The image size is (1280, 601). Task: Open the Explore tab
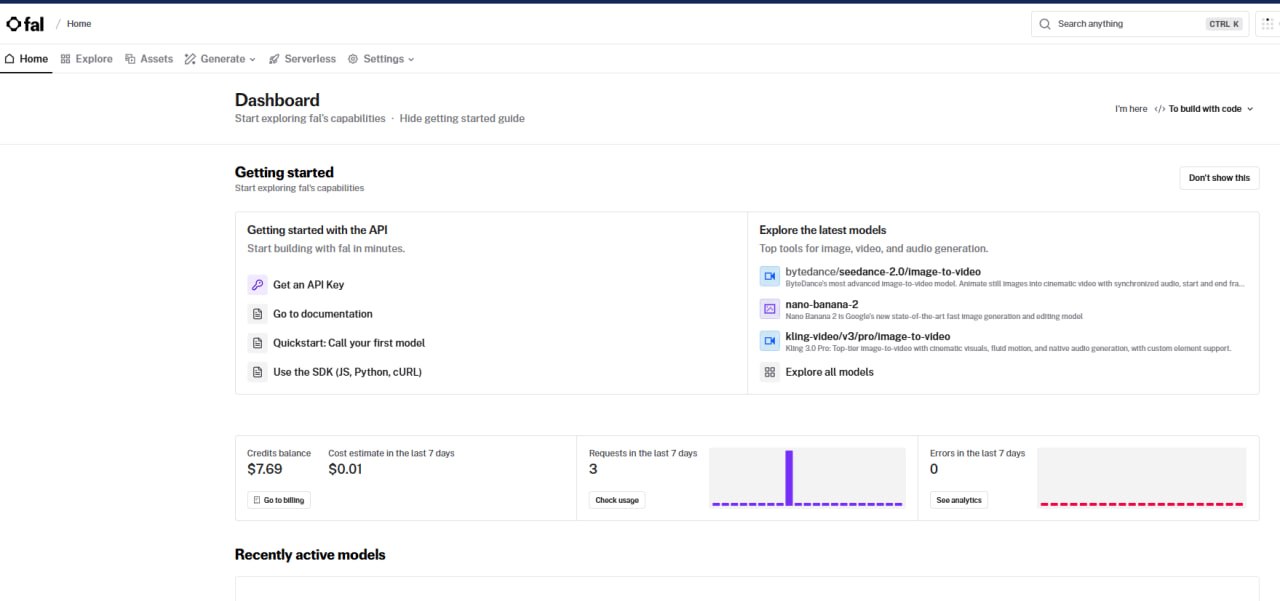click(x=86, y=59)
